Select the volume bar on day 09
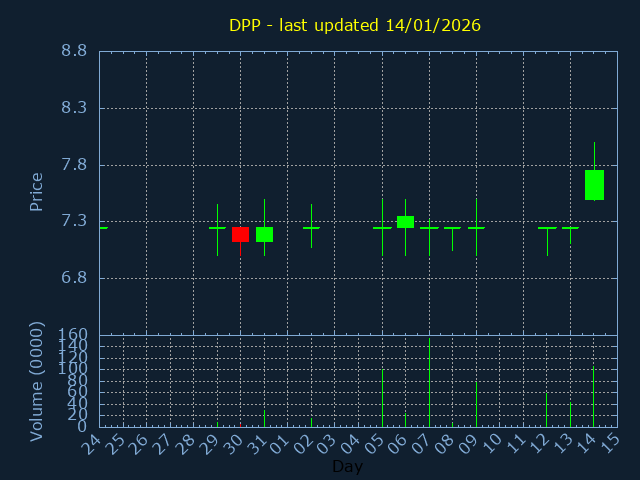The height and width of the screenshot is (480, 640). [476, 403]
